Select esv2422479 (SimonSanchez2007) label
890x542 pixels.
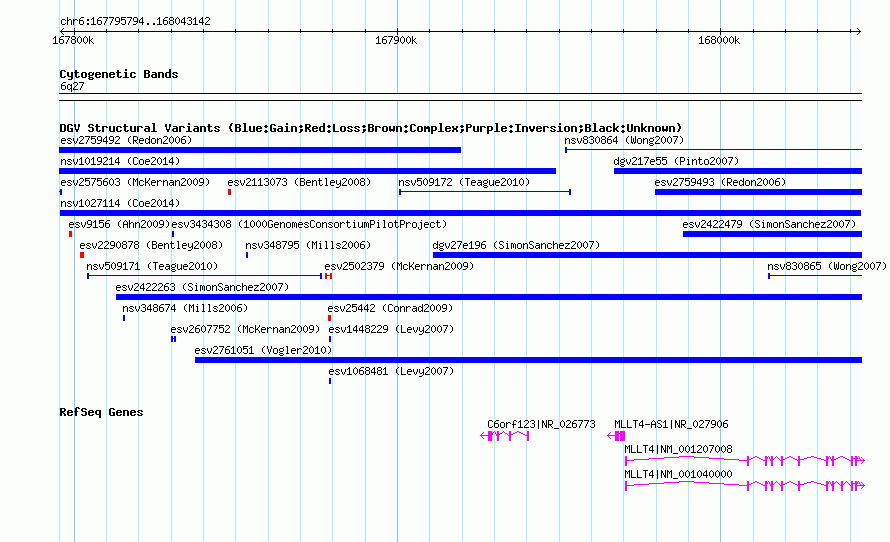click(769, 224)
